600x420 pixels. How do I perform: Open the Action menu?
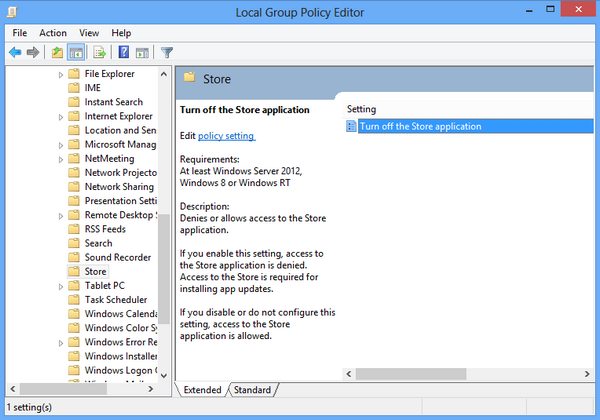pos(53,33)
